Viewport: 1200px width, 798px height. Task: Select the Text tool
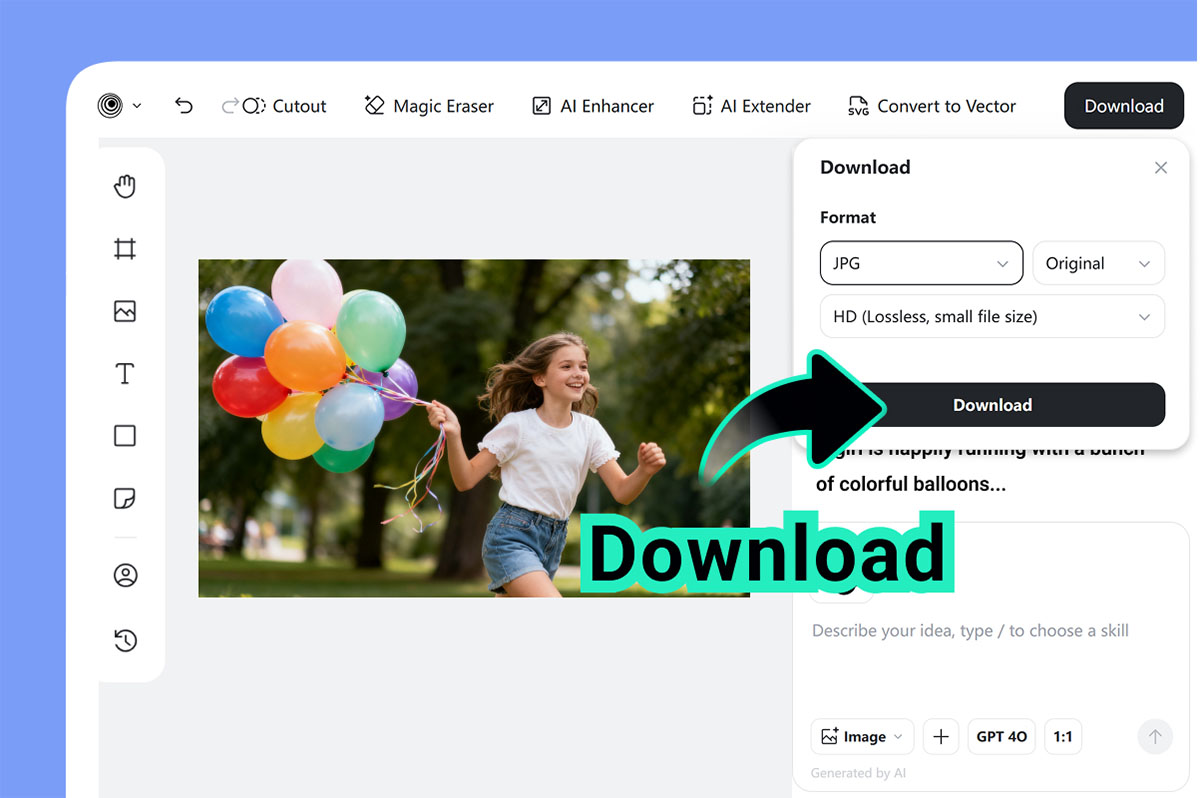coord(125,374)
